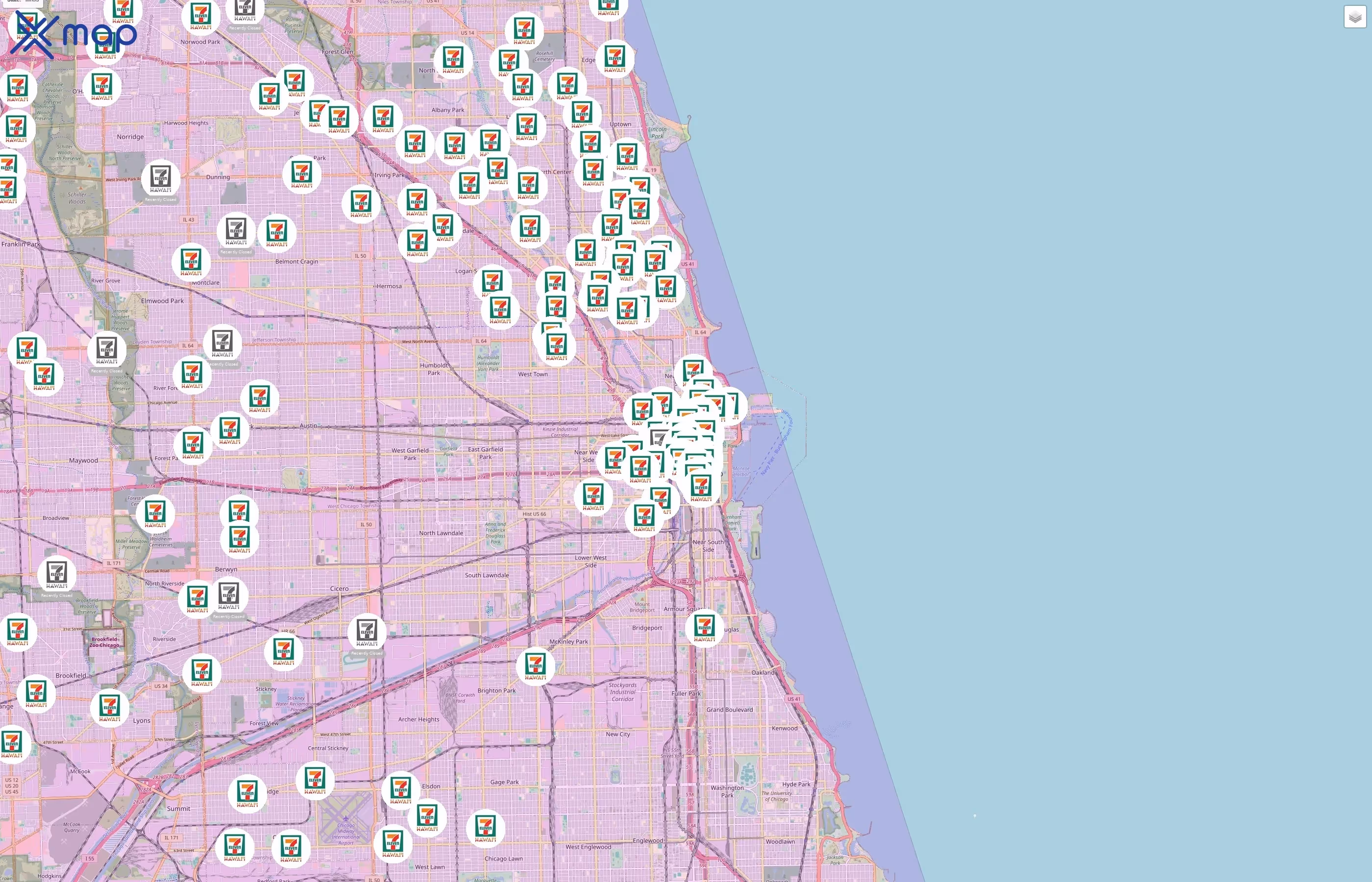This screenshot has width=1372, height=882.
Task: Open the red 7-Eleven marker above Belmont Cragin
Action: pos(277,233)
